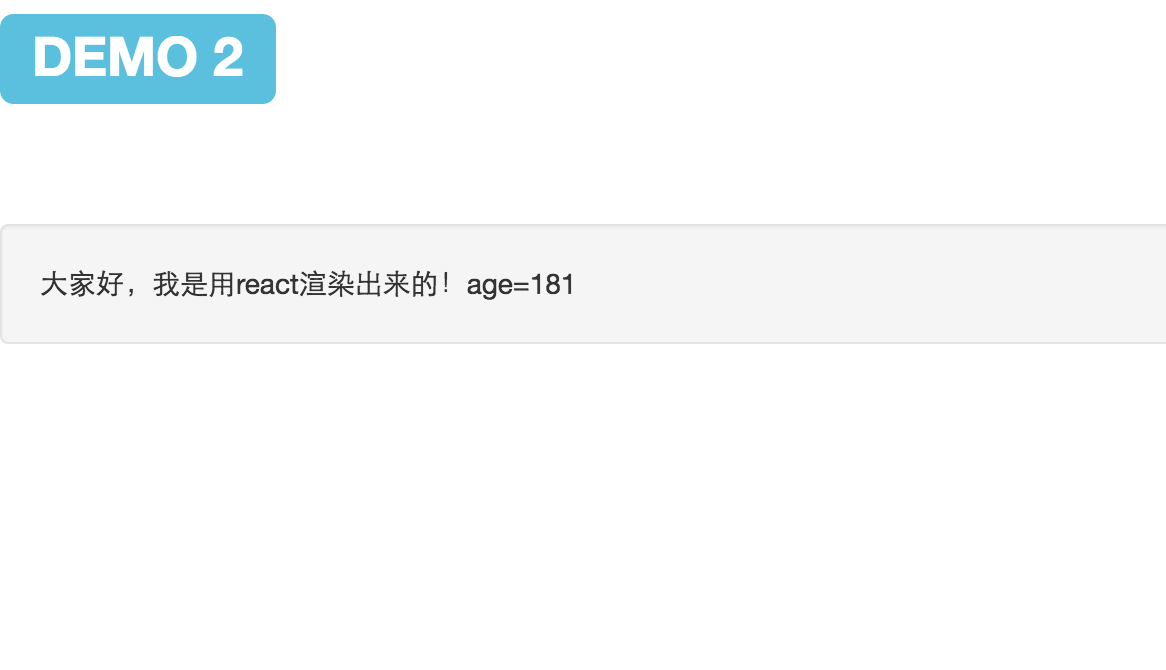Click the characters 出来的 in the sentence
The width and height of the screenshot is (1166, 670).
tap(397, 285)
